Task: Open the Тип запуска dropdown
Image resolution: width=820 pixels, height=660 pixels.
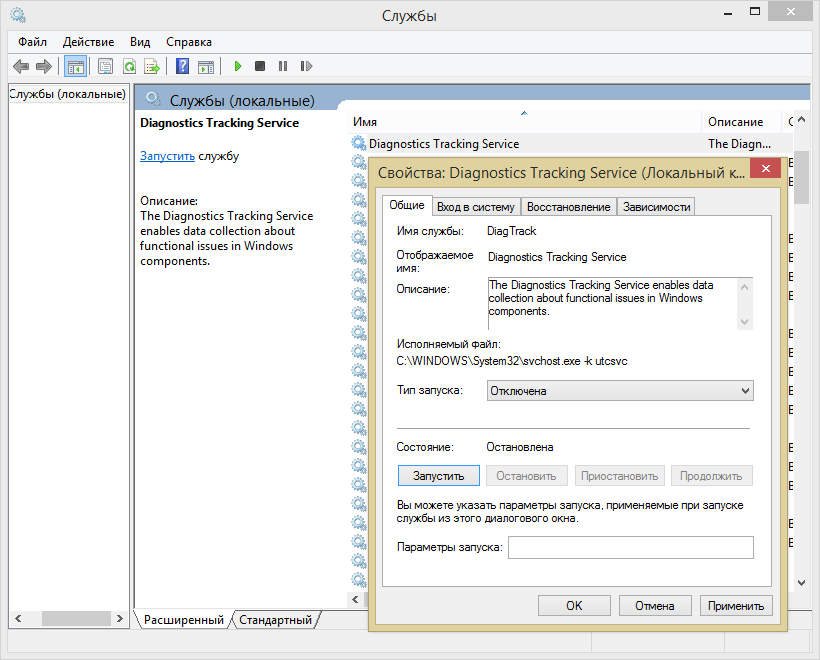Action: (620, 391)
